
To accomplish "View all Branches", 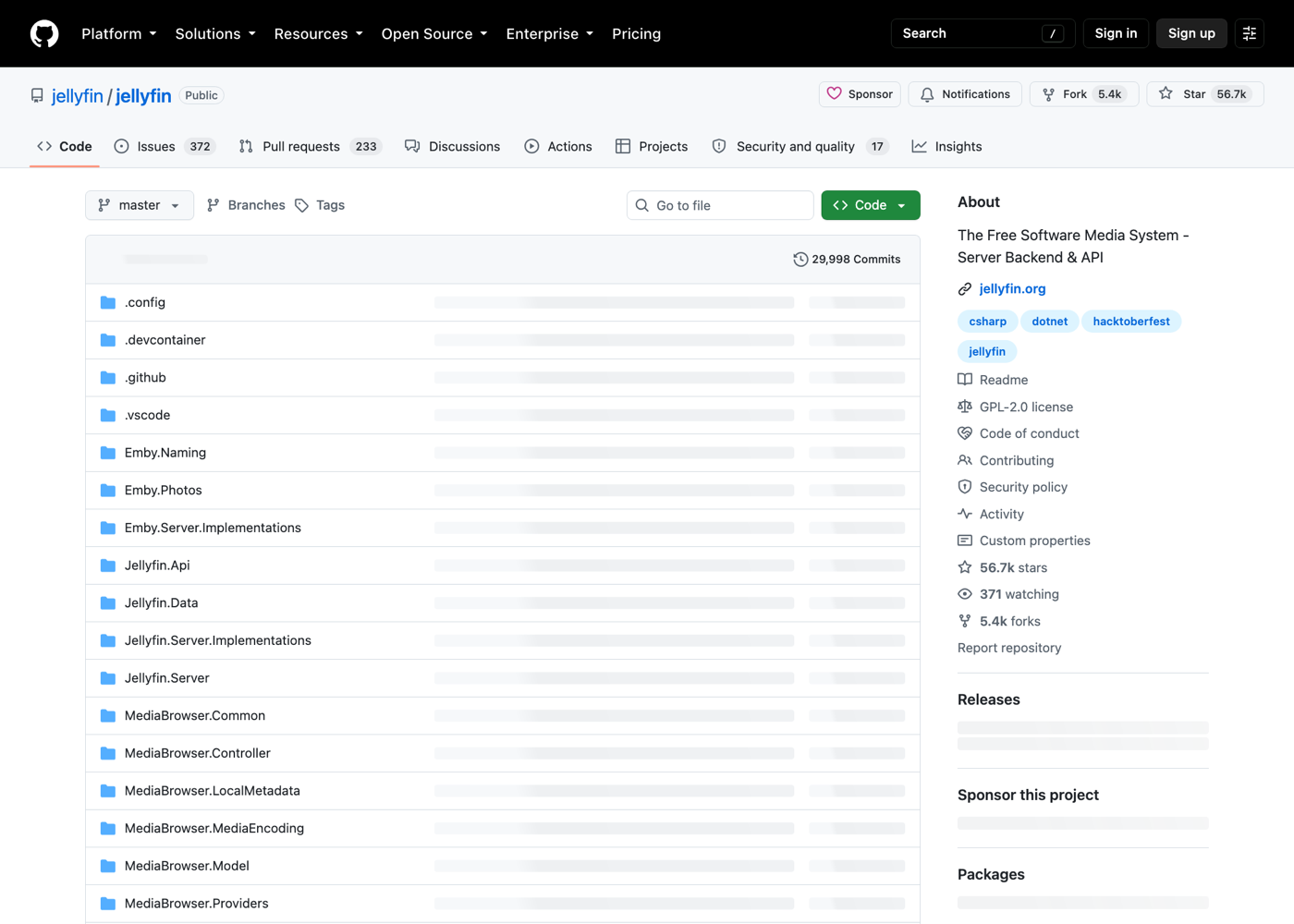I will coord(246,205).
